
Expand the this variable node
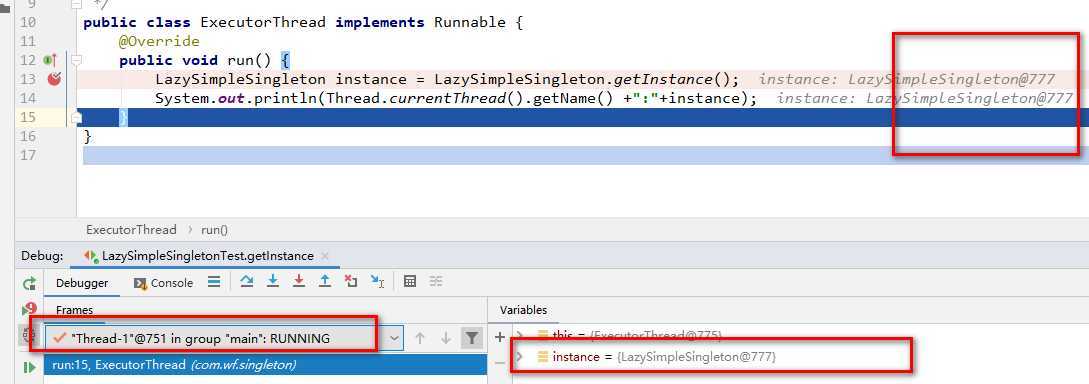519,336
